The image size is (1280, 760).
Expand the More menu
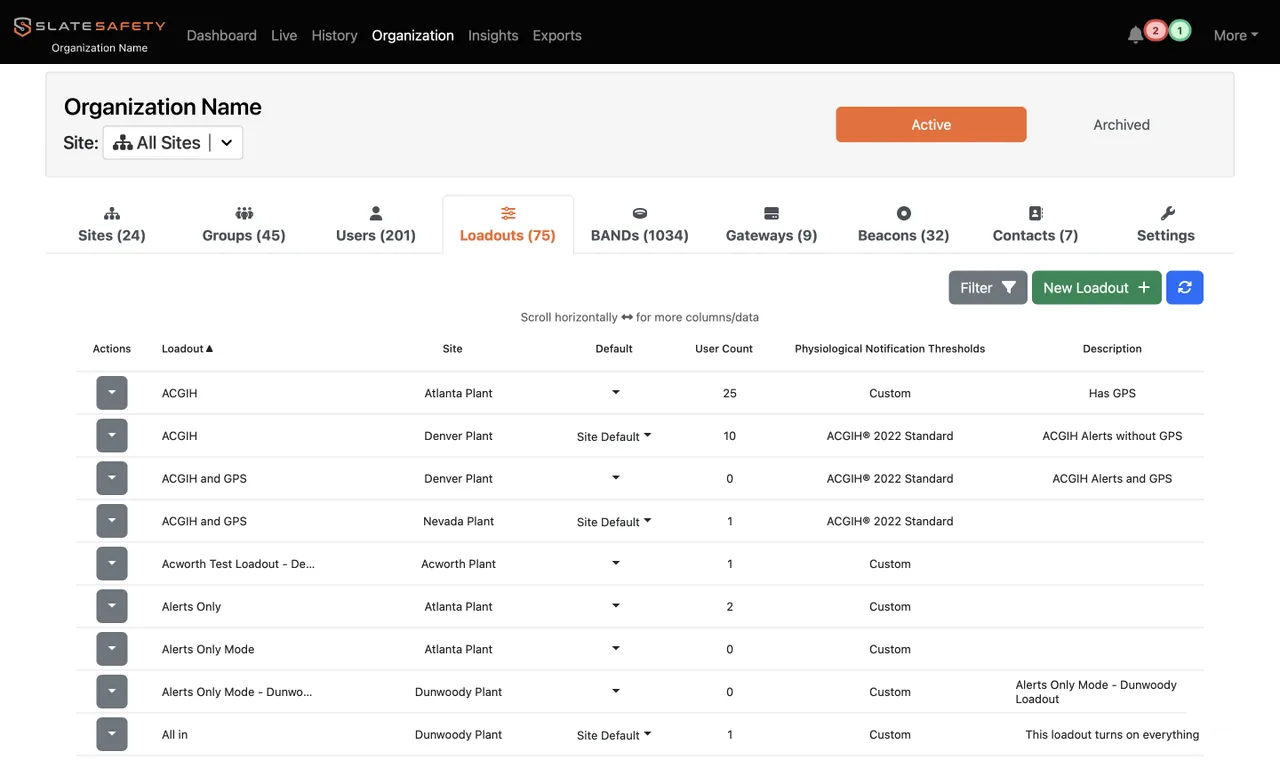click(x=1236, y=35)
